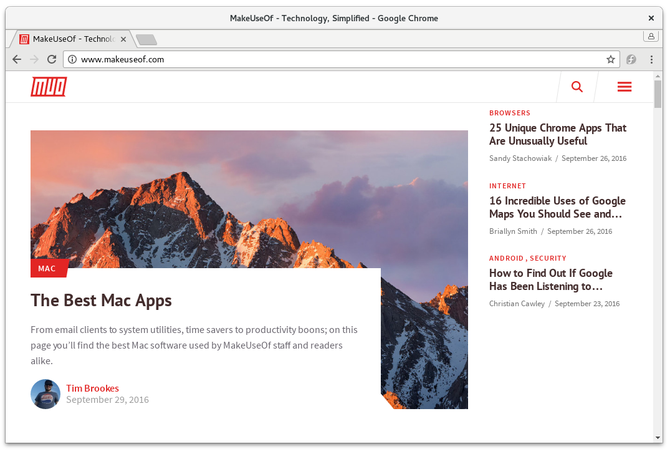Open the Chrome profile button

point(651,36)
